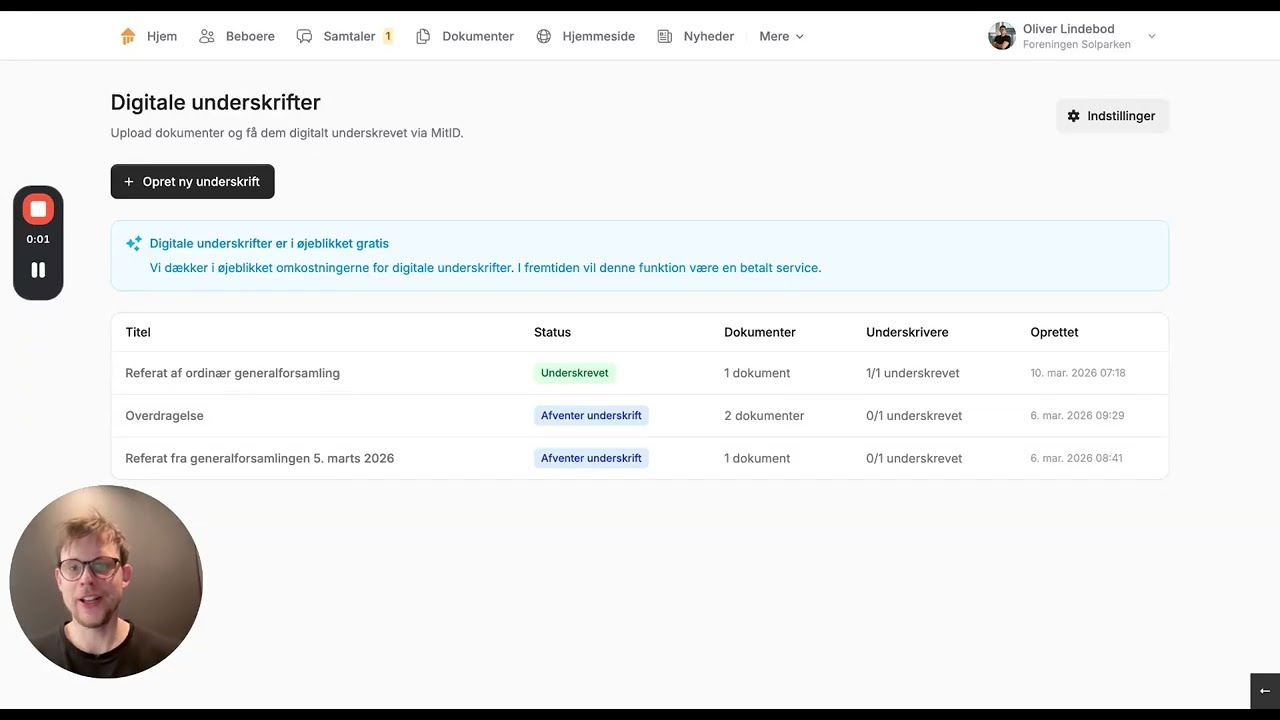Click the back arrow in bottom corner

coord(1265,691)
